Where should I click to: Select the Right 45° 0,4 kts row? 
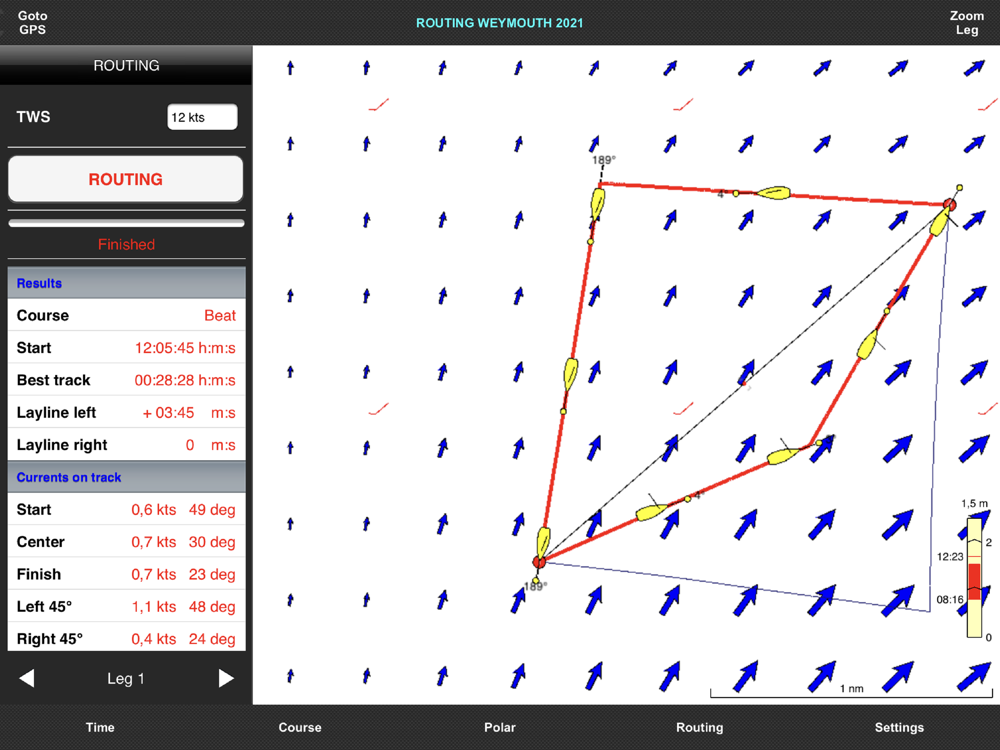coord(126,638)
